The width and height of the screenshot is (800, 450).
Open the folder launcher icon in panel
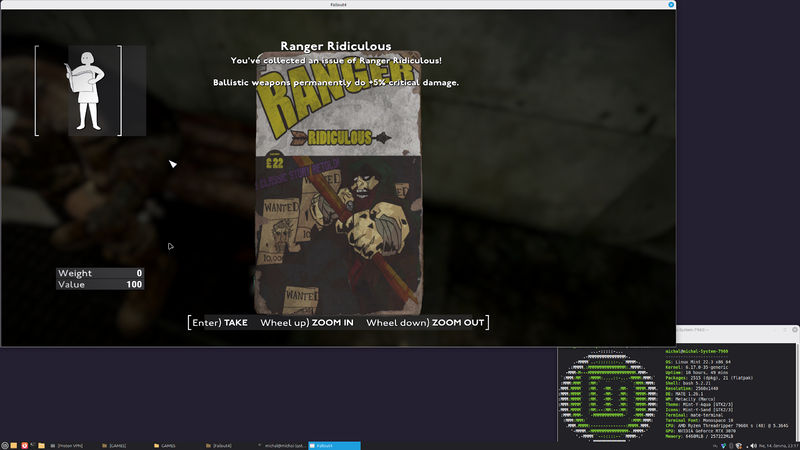point(41,445)
